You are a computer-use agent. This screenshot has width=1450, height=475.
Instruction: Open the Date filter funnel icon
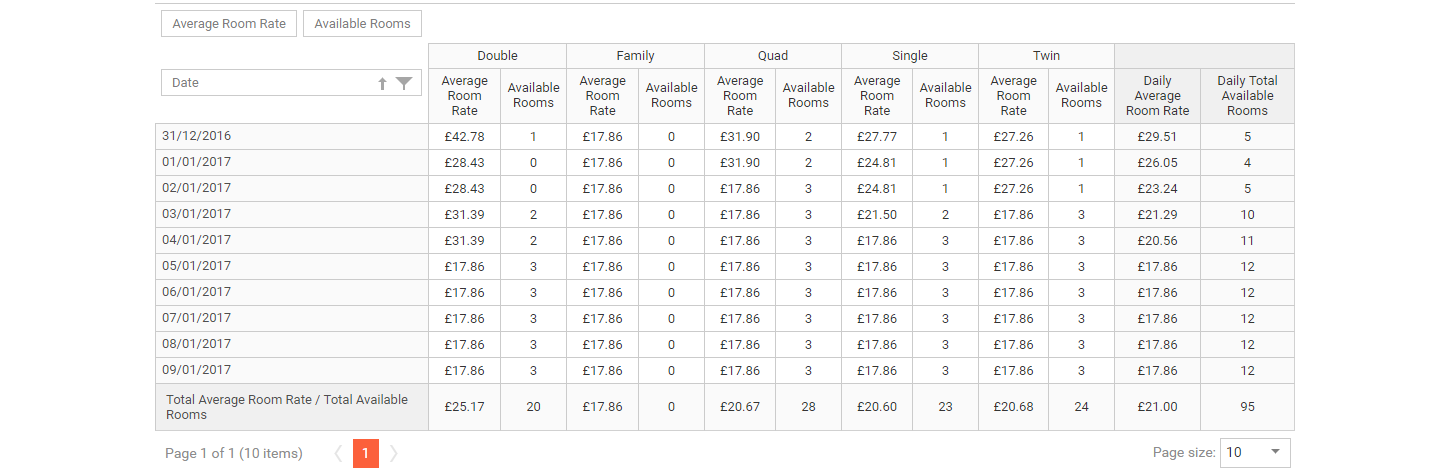(x=404, y=84)
